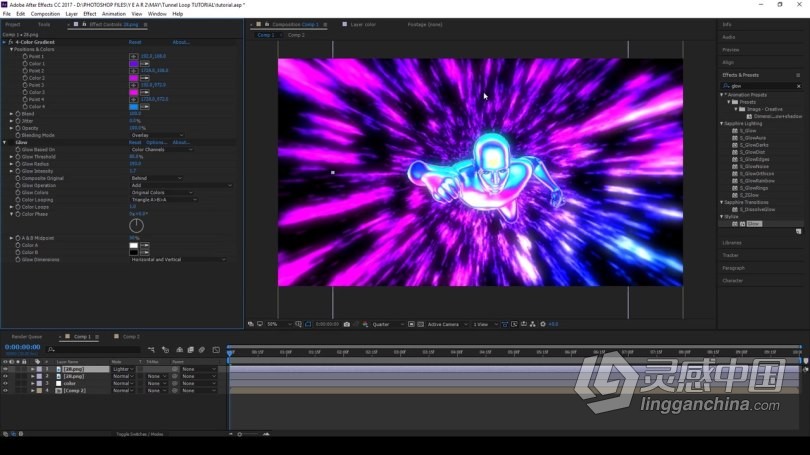Toggle the region of interest button
Screen dimensions: 810x455
411,324
